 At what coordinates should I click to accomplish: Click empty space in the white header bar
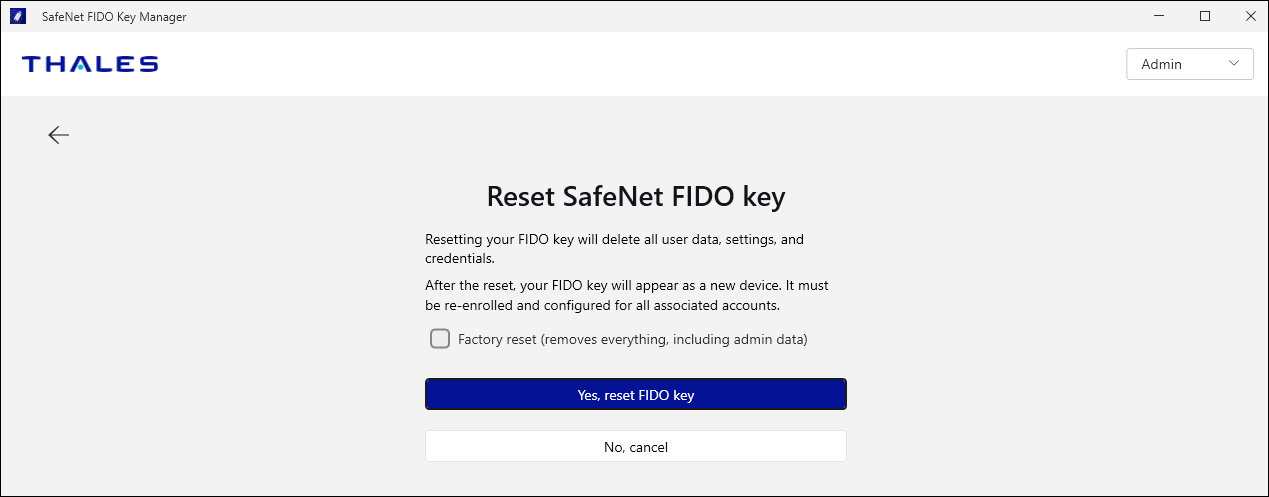(640, 64)
